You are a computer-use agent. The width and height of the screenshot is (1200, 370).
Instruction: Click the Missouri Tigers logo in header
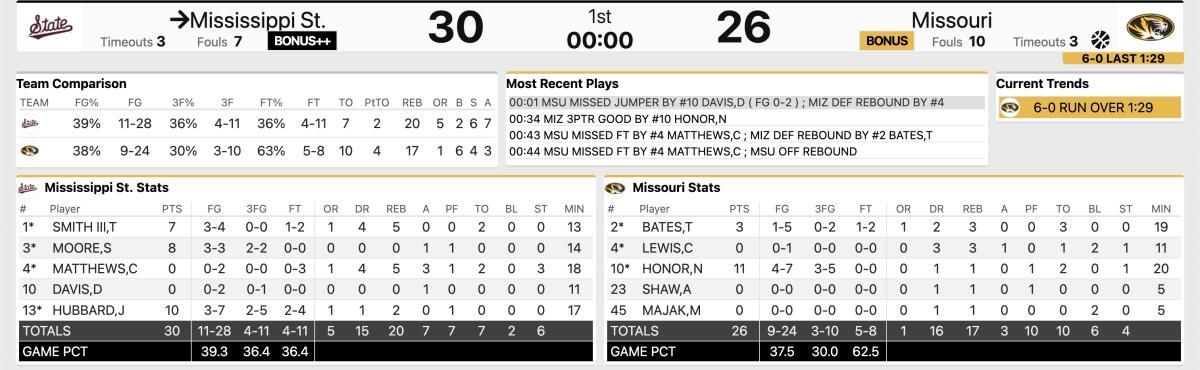pyautogui.click(x=1148, y=27)
